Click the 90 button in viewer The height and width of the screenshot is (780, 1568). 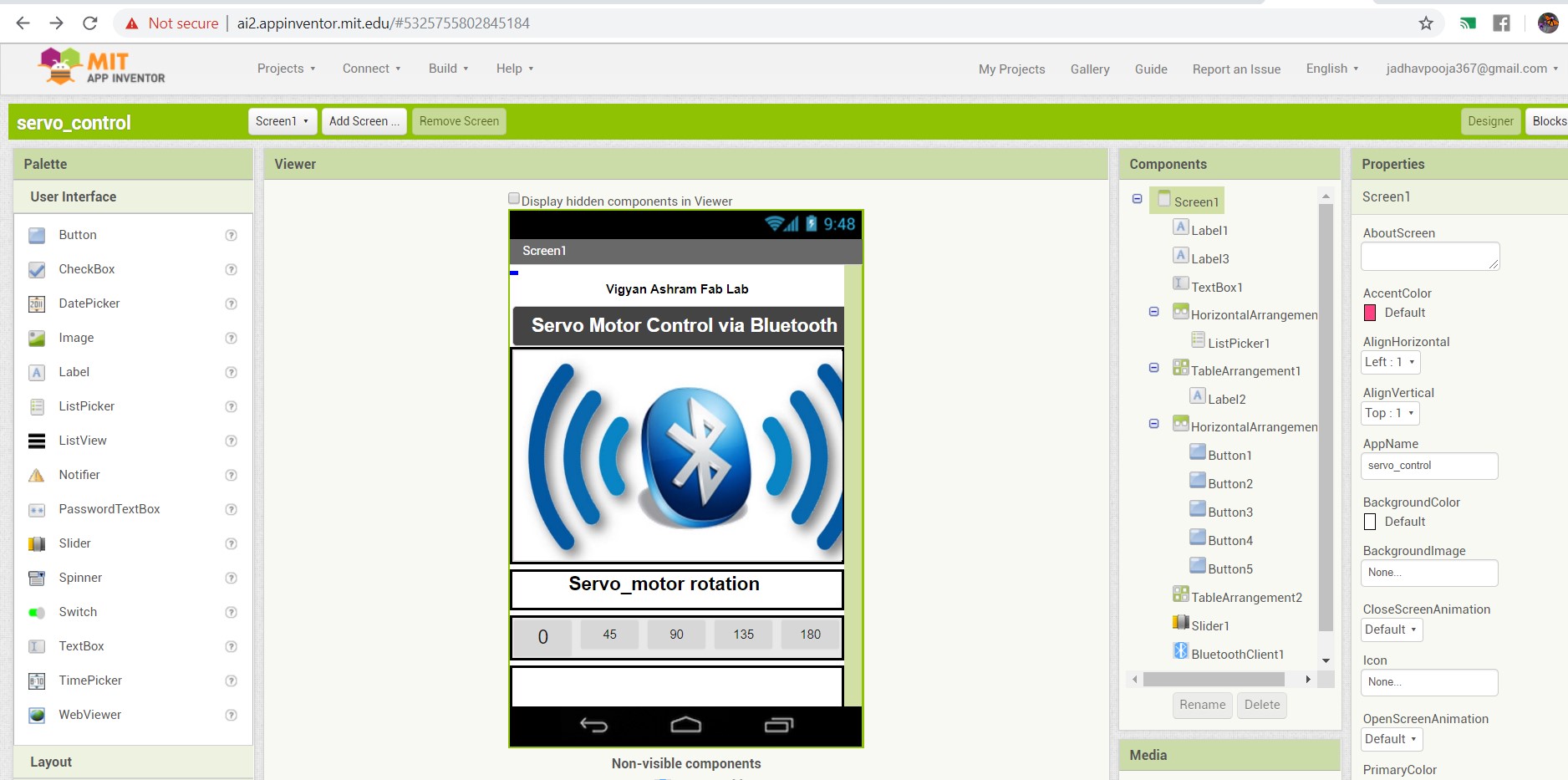(676, 635)
